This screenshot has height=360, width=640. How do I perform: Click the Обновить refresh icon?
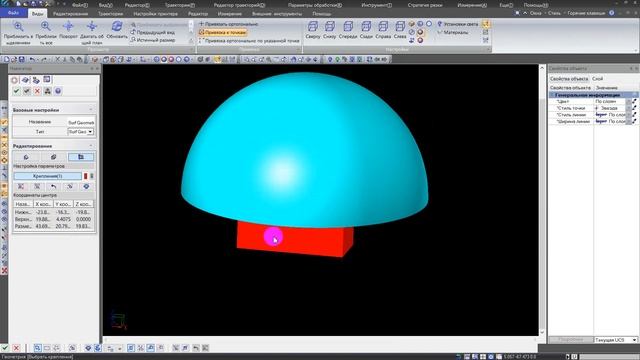(x=117, y=27)
